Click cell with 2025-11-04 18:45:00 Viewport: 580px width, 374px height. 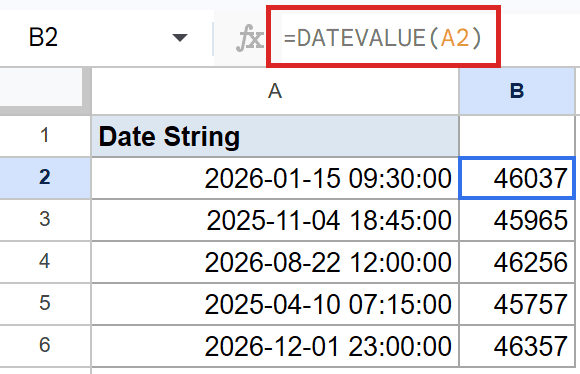(x=275, y=220)
